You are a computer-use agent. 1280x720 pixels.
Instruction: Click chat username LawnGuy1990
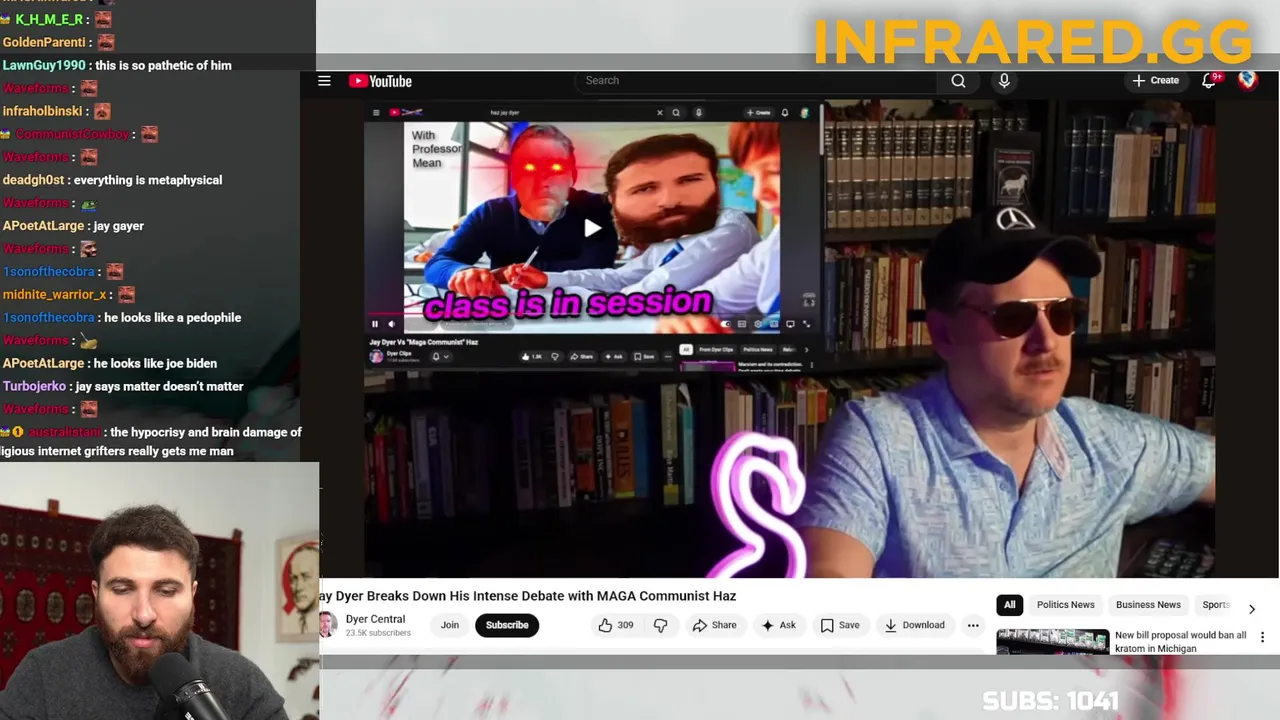pos(44,65)
